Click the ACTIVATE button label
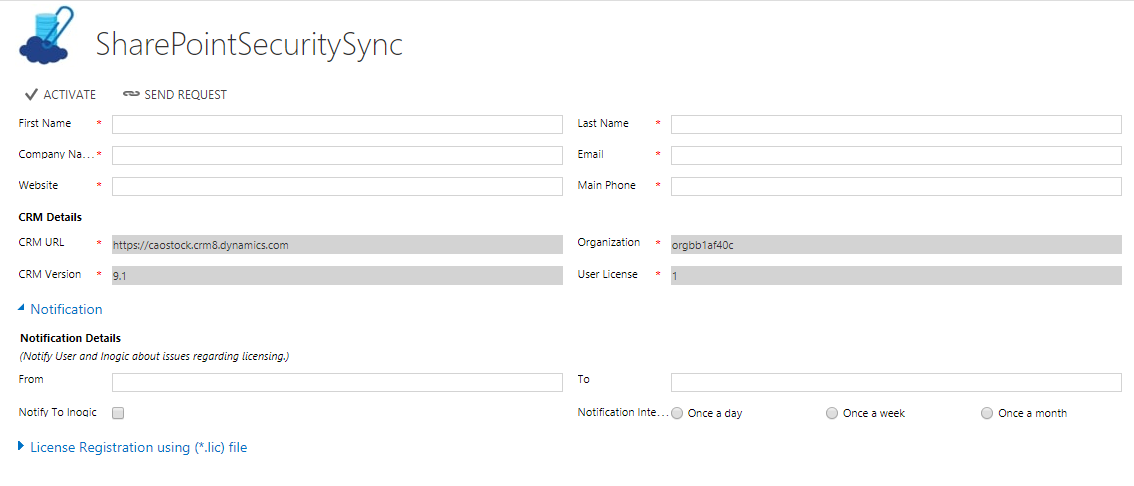Screen dimensions: 1134x486 69,95
